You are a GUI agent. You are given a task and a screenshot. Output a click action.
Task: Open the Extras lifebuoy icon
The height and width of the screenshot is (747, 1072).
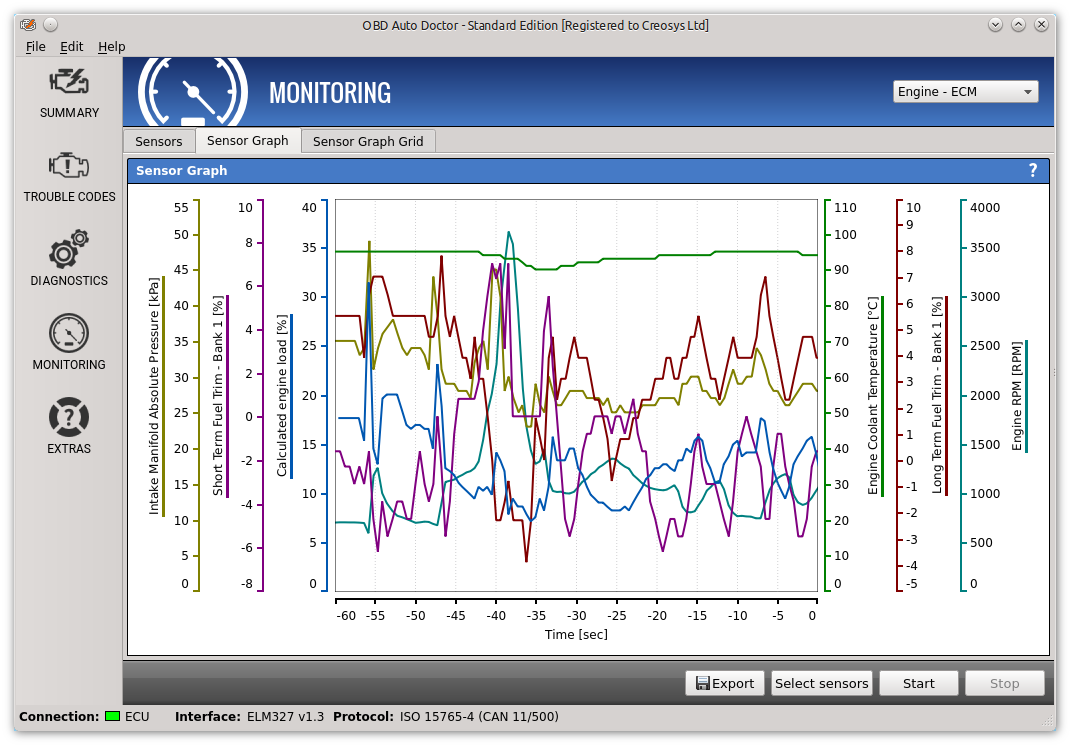pyautogui.click(x=69, y=417)
